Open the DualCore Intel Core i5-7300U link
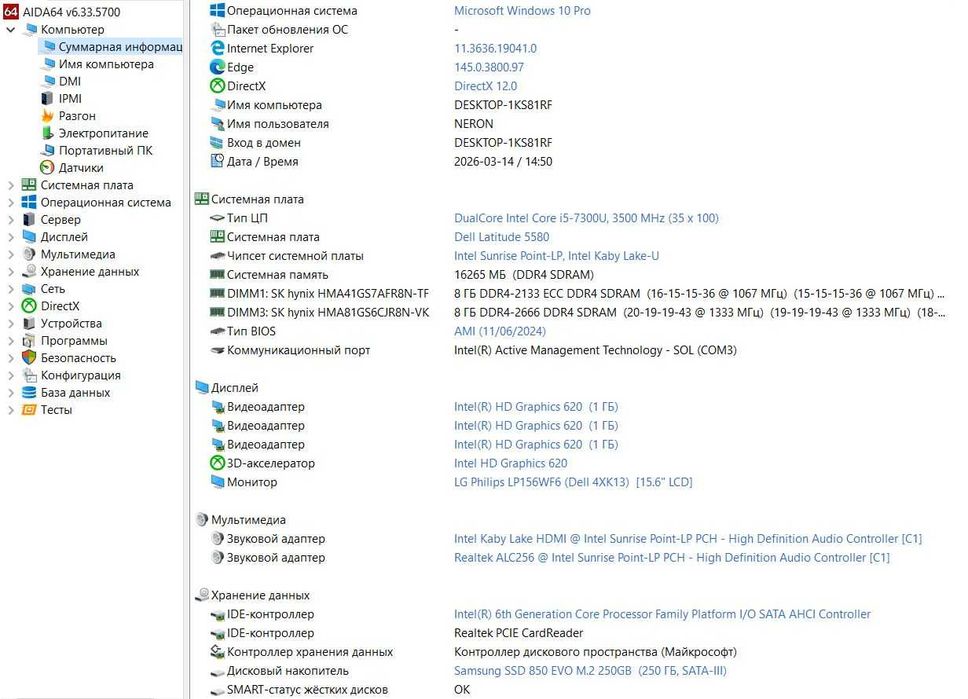 point(586,218)
